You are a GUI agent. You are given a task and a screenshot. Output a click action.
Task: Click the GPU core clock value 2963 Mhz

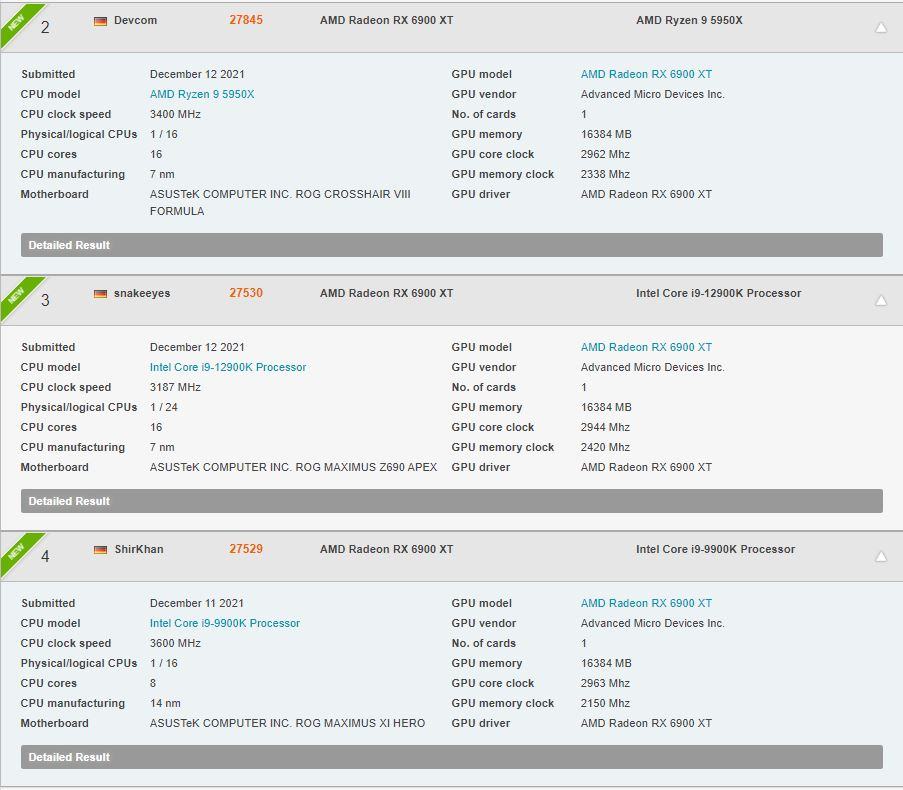(x=605, y=683)
